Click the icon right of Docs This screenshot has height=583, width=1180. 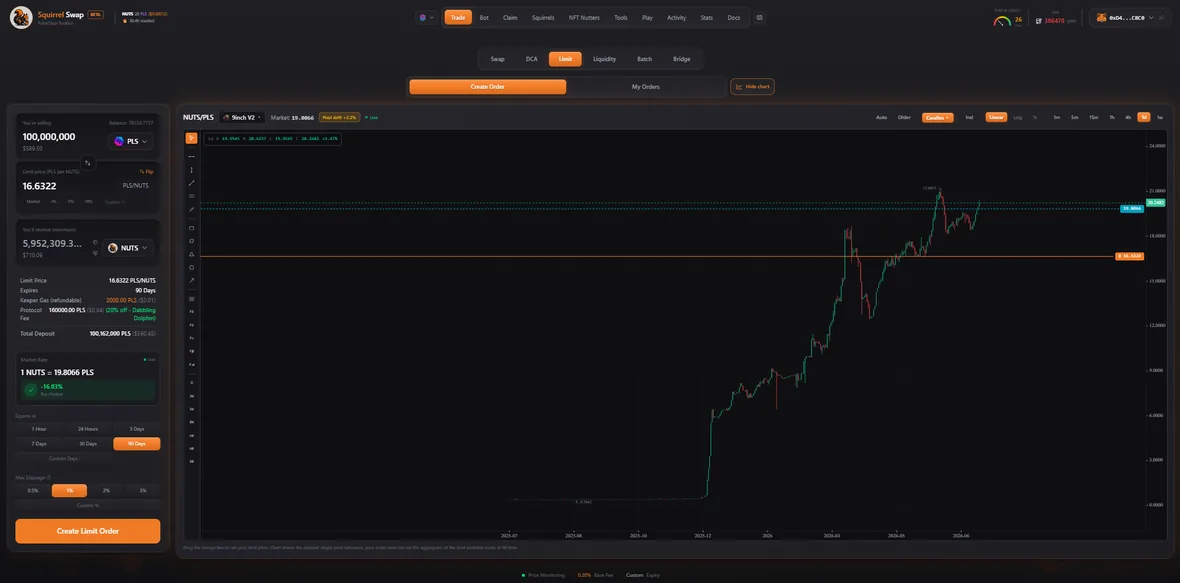(759, 17)
